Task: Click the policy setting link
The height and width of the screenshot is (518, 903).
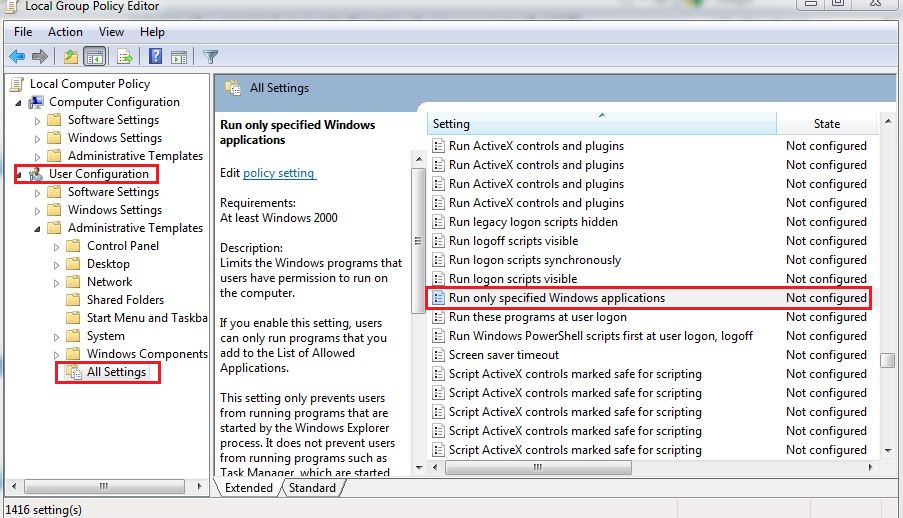Action: 279,173
